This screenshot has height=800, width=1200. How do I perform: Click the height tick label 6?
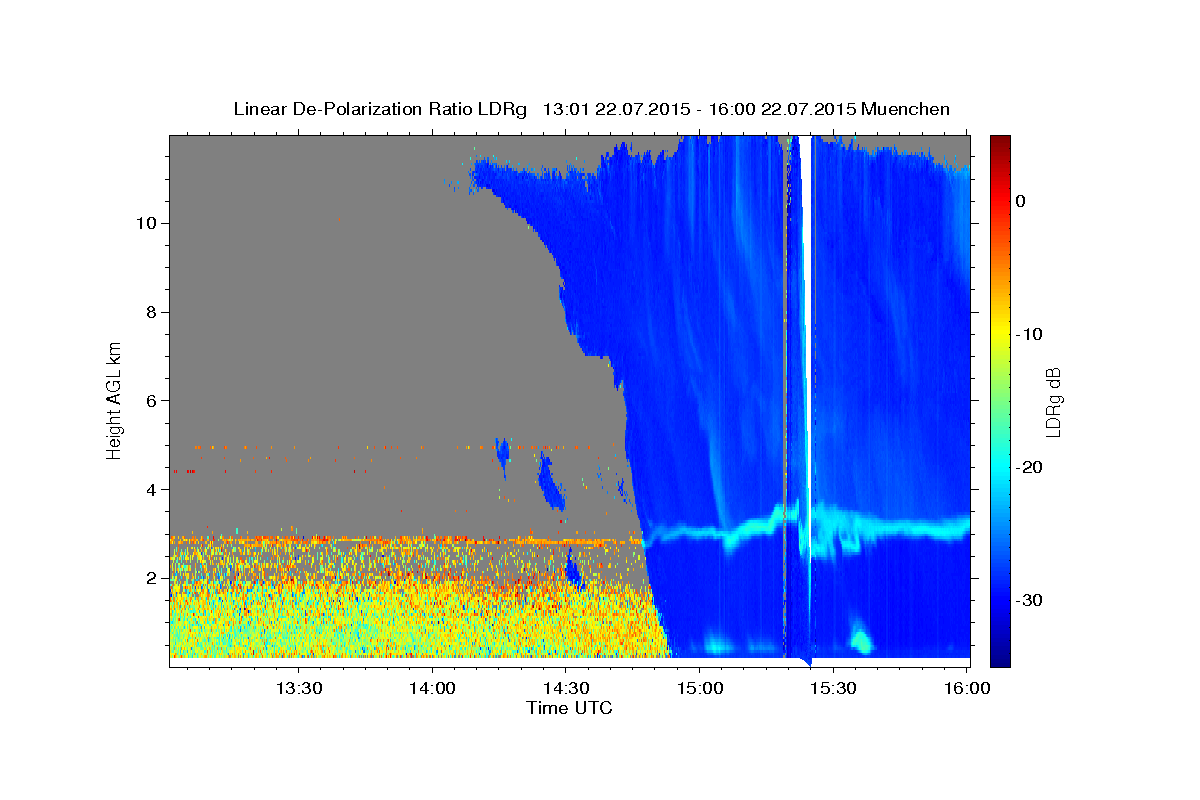coord(149,401)
